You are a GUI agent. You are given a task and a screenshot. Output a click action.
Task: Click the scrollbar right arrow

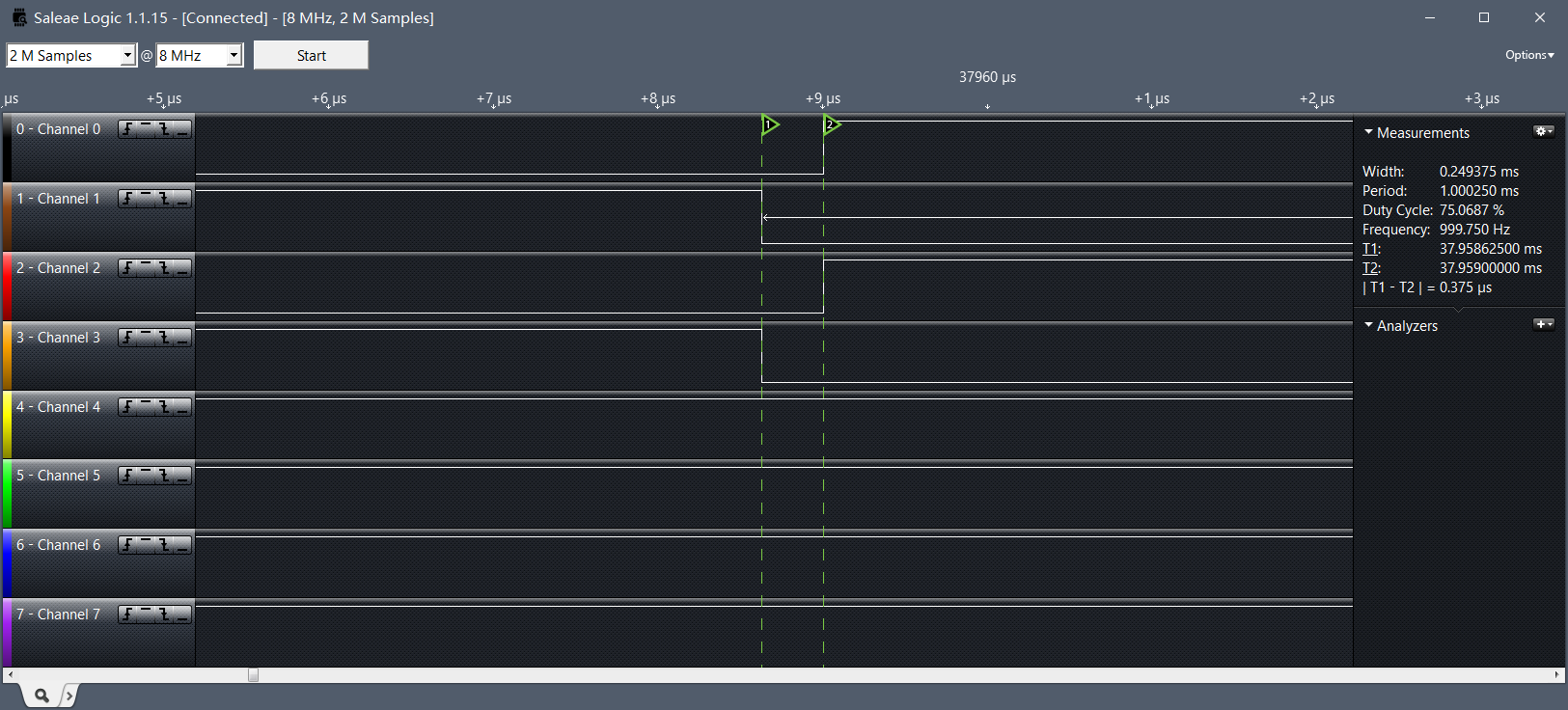(1556, 675)
